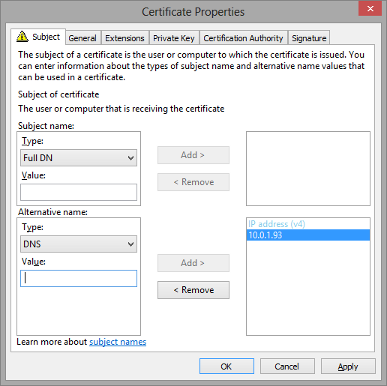Click the Subject name Value field
This screenshot has width=387, height=386.
[78, 192]
